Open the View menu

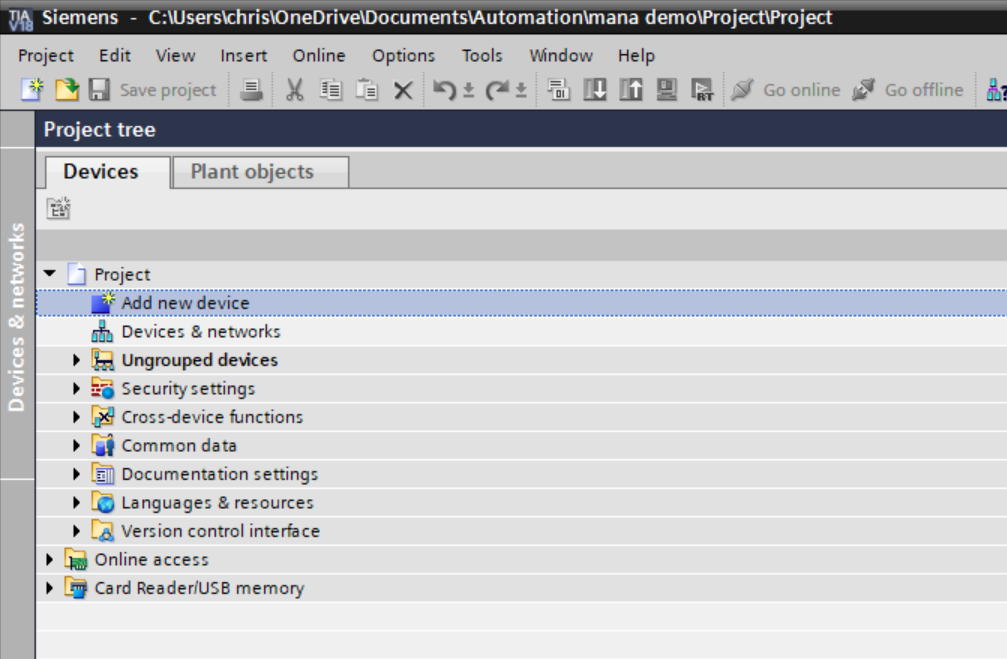[x=175, y=56]
